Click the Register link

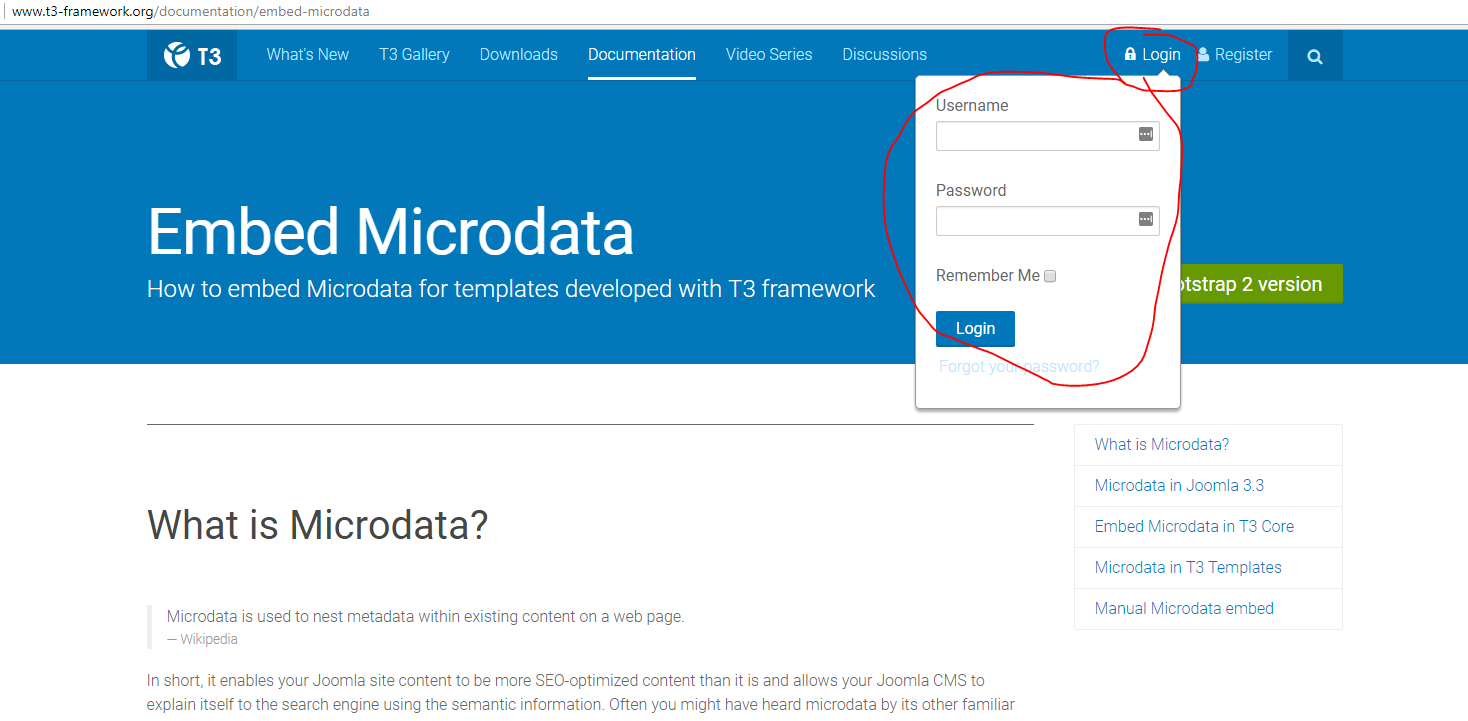coord(1235,55)
